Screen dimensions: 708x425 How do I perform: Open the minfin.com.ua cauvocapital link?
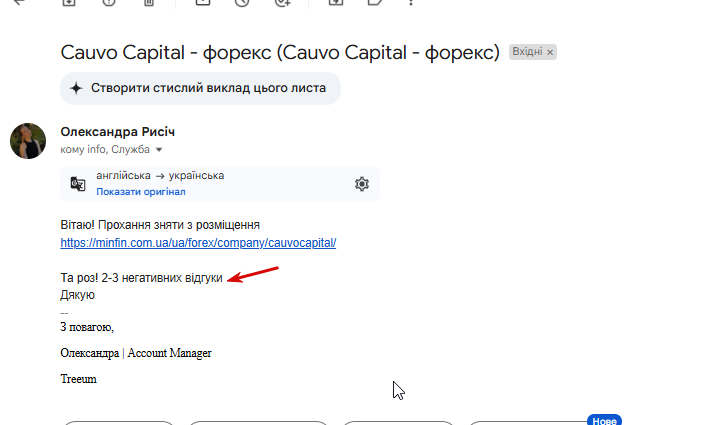tap(198, 243)
